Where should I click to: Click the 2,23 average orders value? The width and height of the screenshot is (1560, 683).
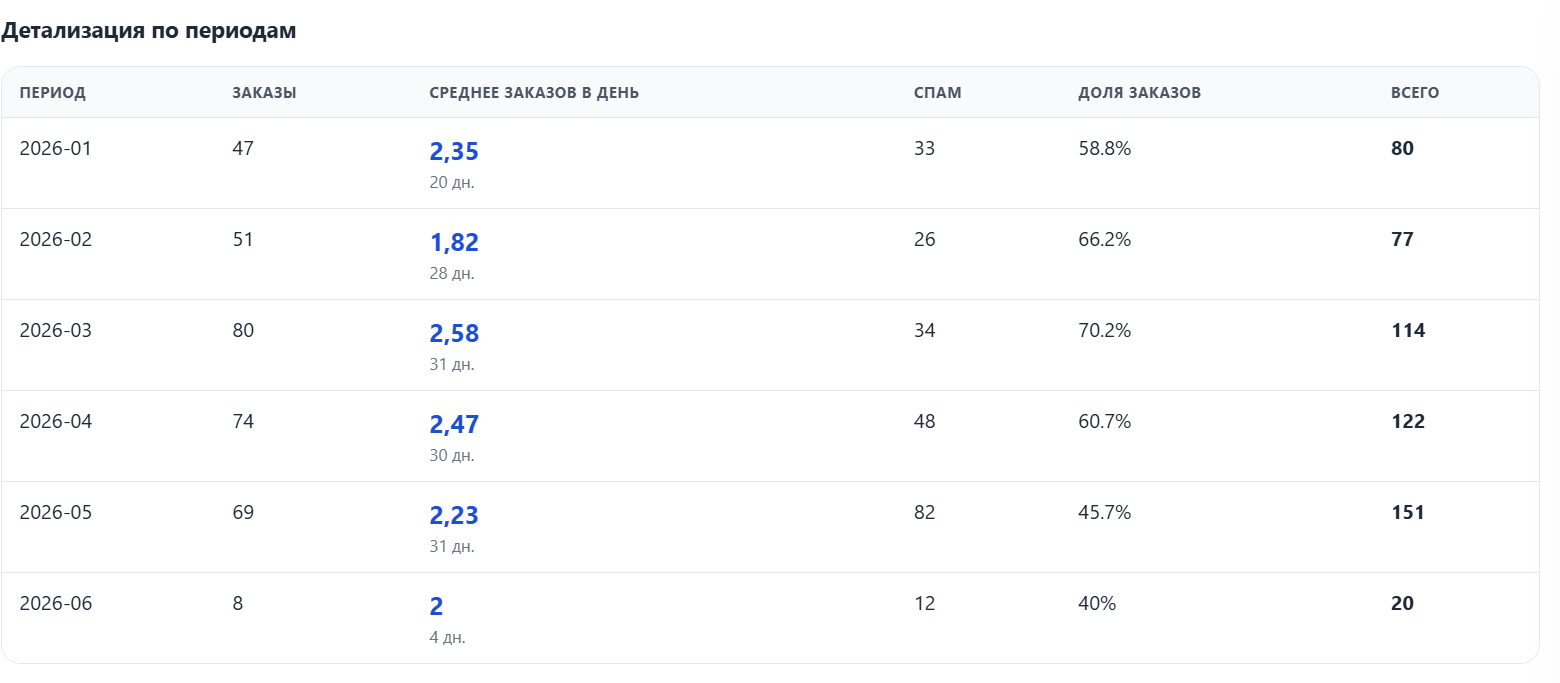(x=454, y=516)
